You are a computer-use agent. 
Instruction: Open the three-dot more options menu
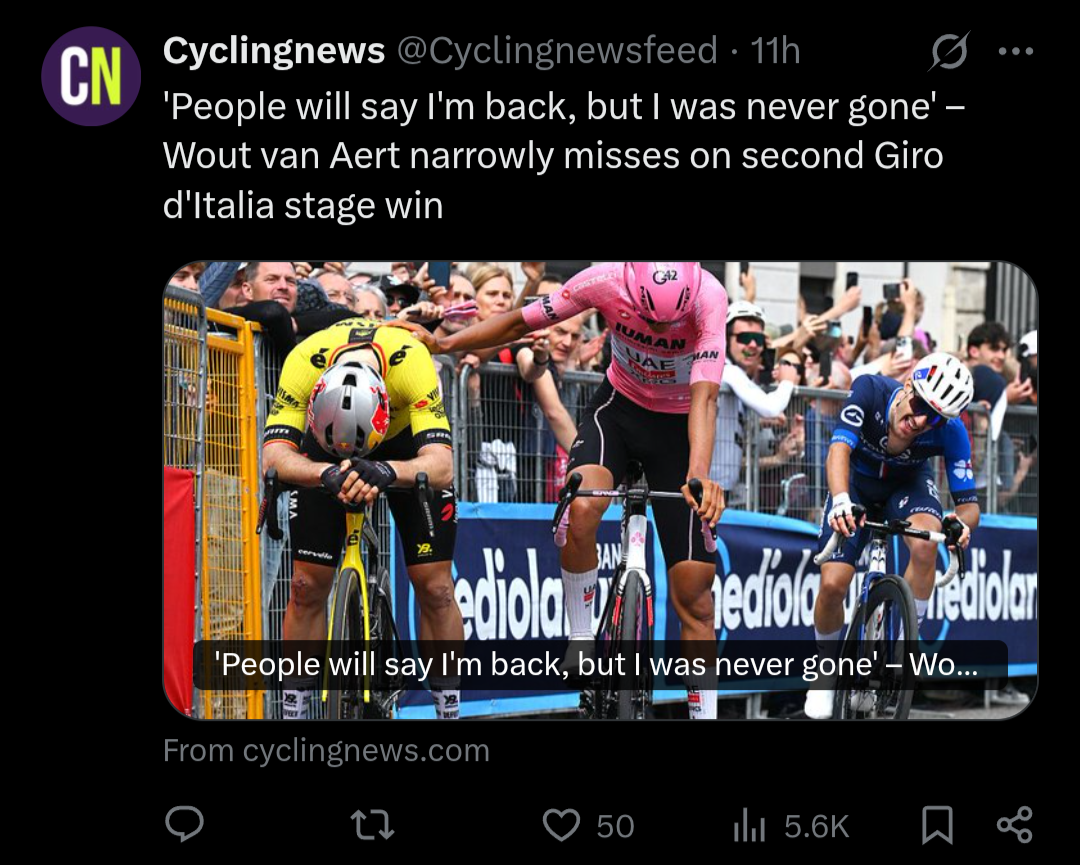point(1016,52)
